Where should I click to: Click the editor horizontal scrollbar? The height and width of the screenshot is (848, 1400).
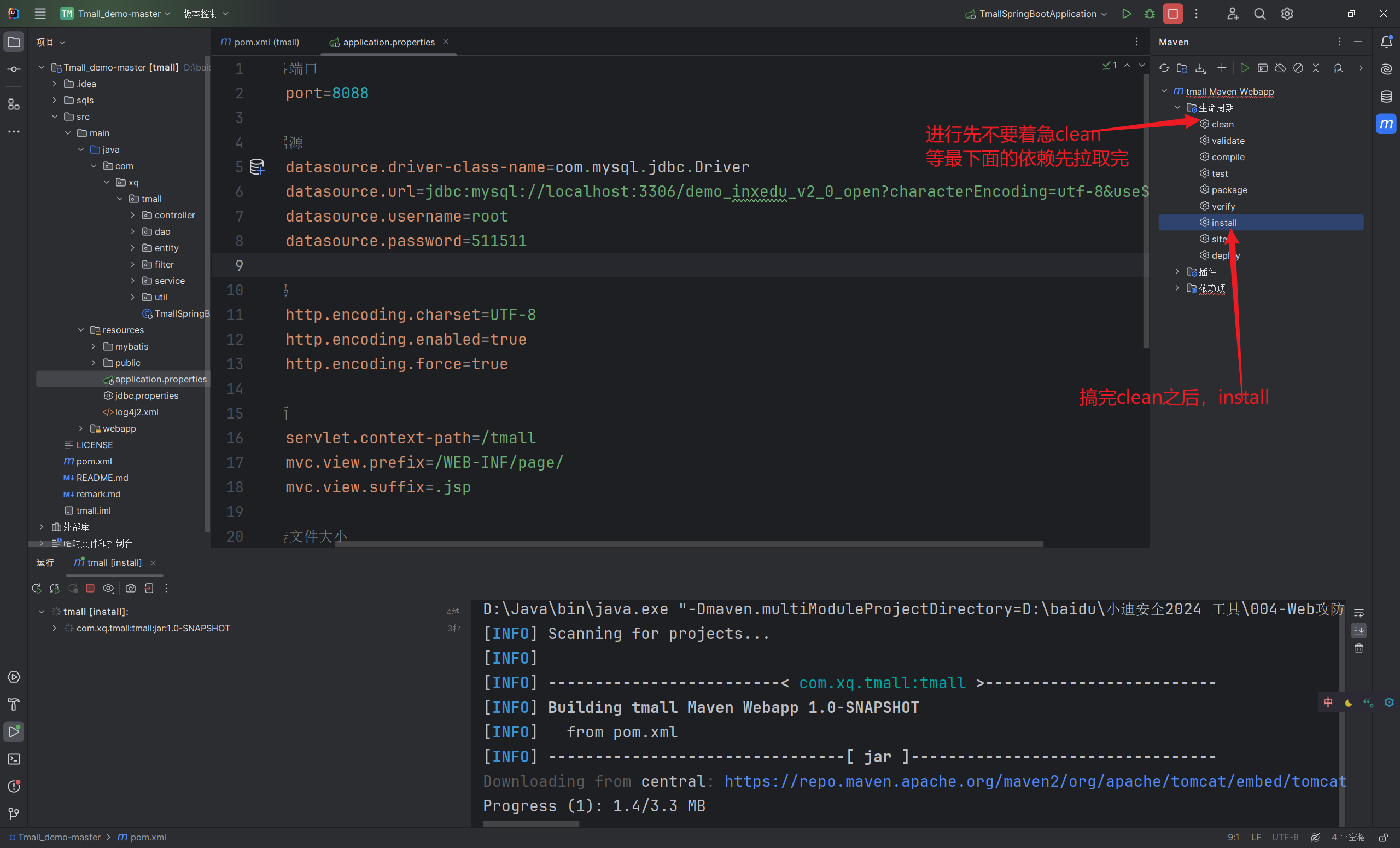[x=689, y=544]
